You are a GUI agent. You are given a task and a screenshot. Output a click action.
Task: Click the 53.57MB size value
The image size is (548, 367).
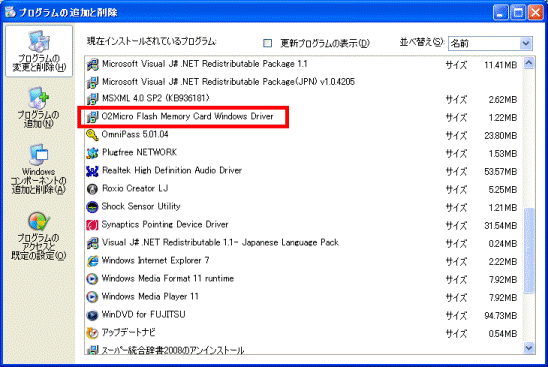coord(500,172)
